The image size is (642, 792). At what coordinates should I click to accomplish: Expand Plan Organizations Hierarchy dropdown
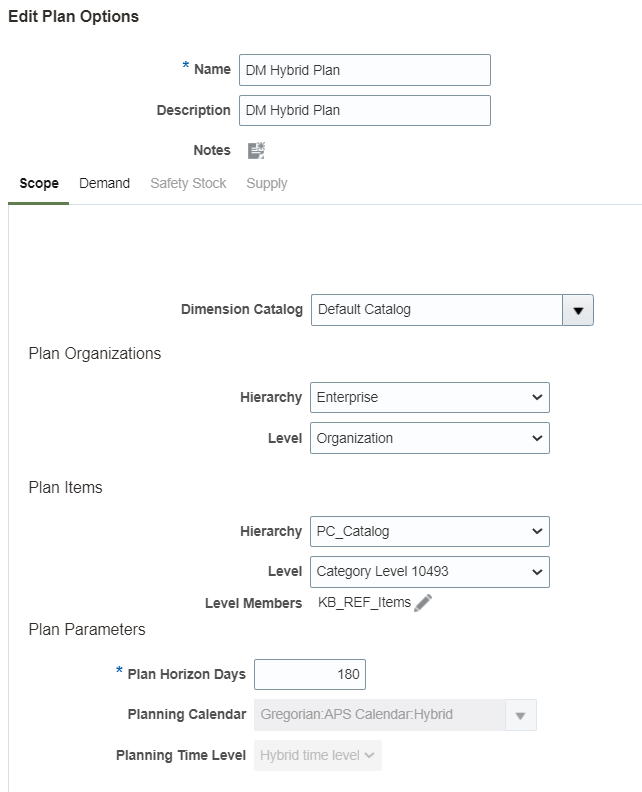click(430, 398)
